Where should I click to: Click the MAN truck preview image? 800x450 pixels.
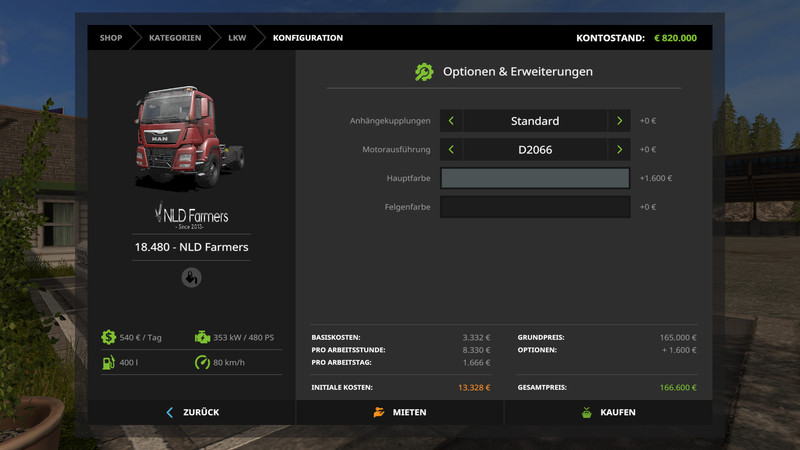tap(189, 136)
